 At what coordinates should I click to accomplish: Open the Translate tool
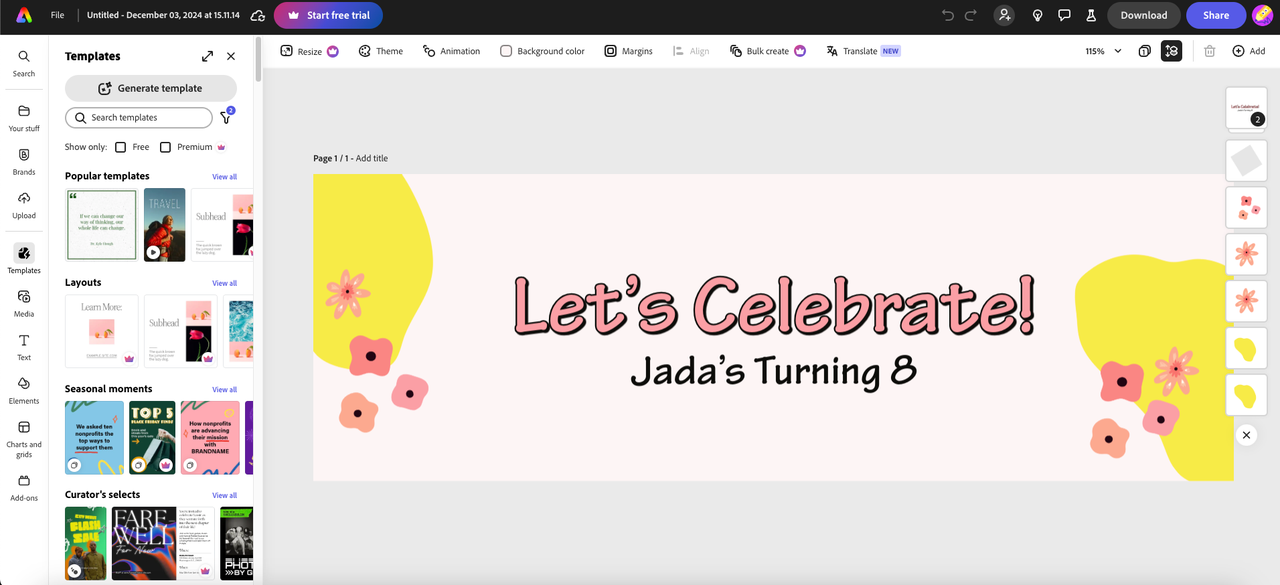[x=863, y=51]
